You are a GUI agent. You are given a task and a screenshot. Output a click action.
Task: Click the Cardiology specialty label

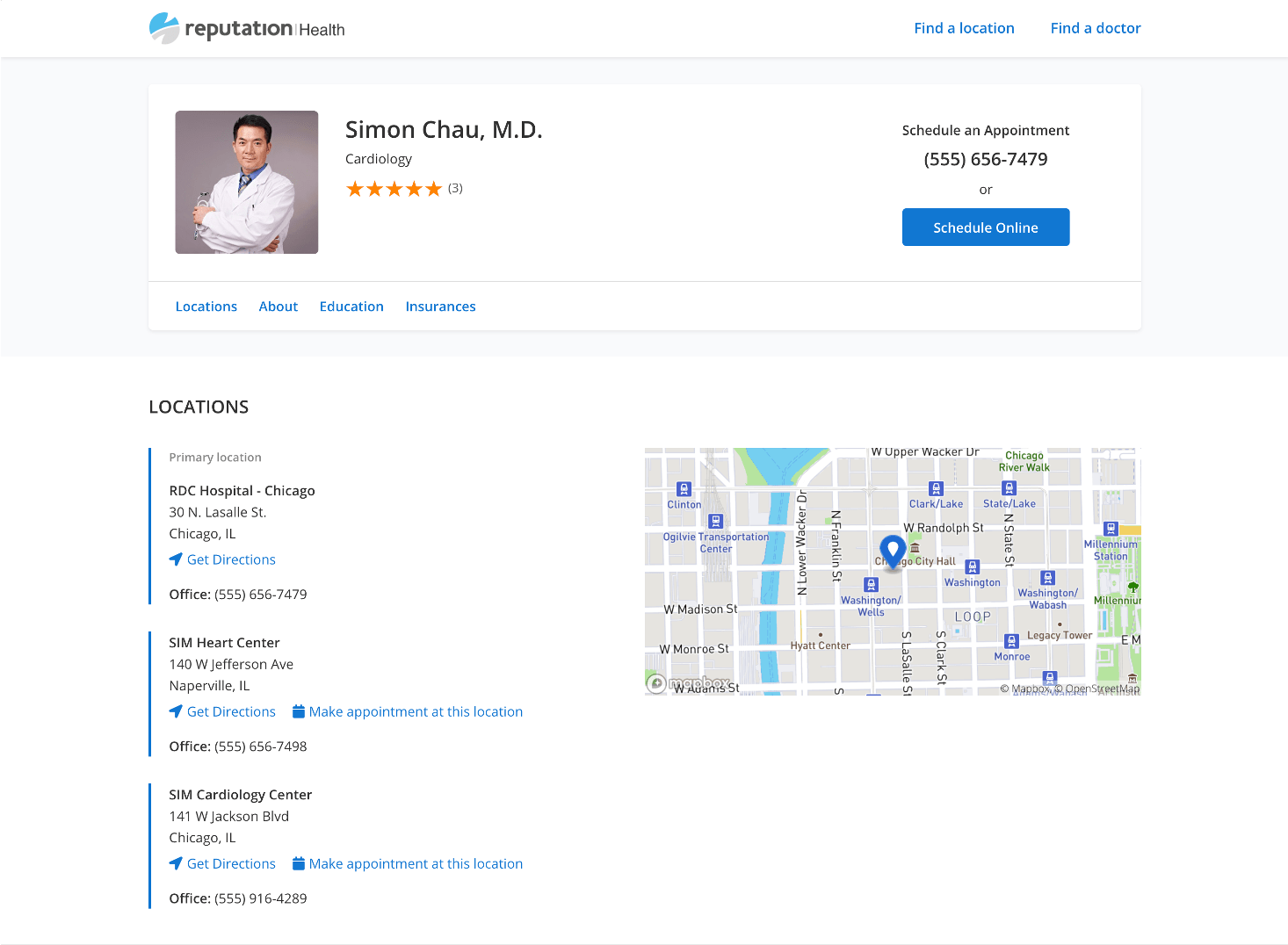pos(379,159)
